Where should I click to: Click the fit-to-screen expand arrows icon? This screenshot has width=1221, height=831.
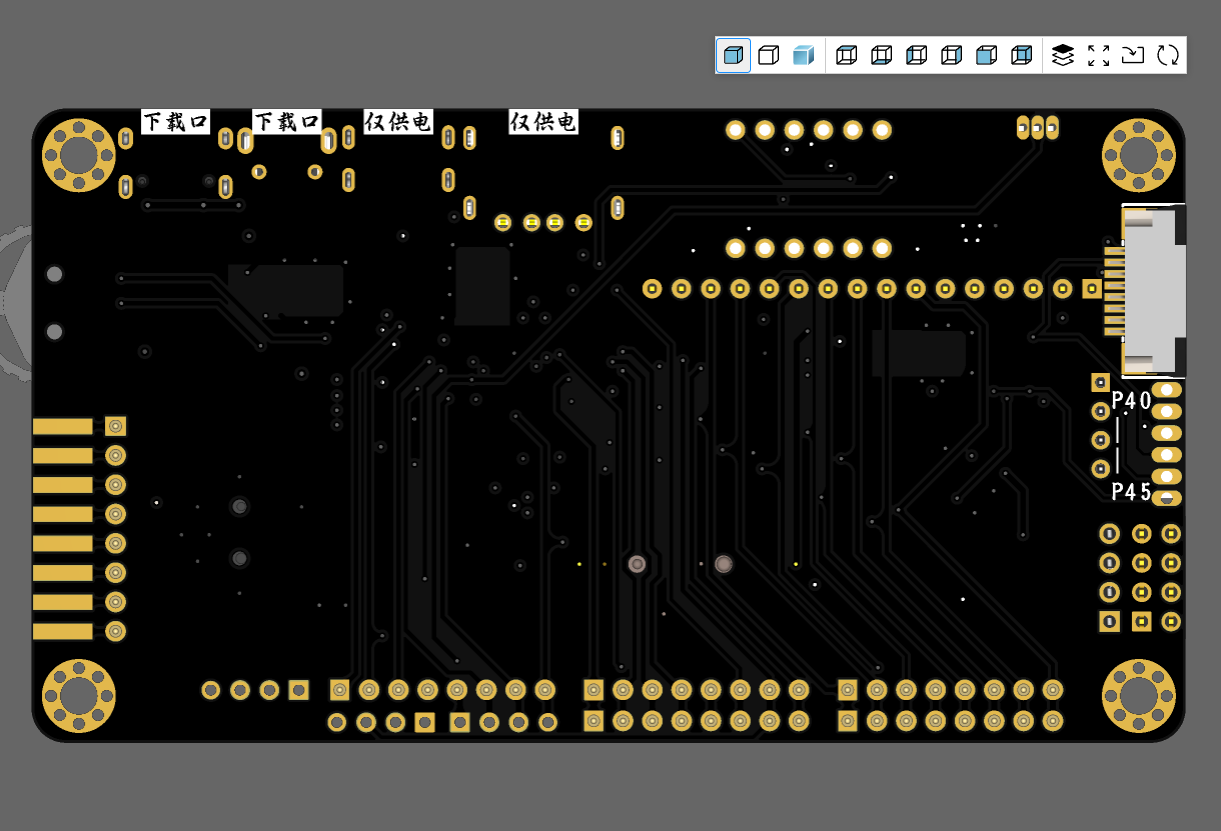tap(1098, 55)
